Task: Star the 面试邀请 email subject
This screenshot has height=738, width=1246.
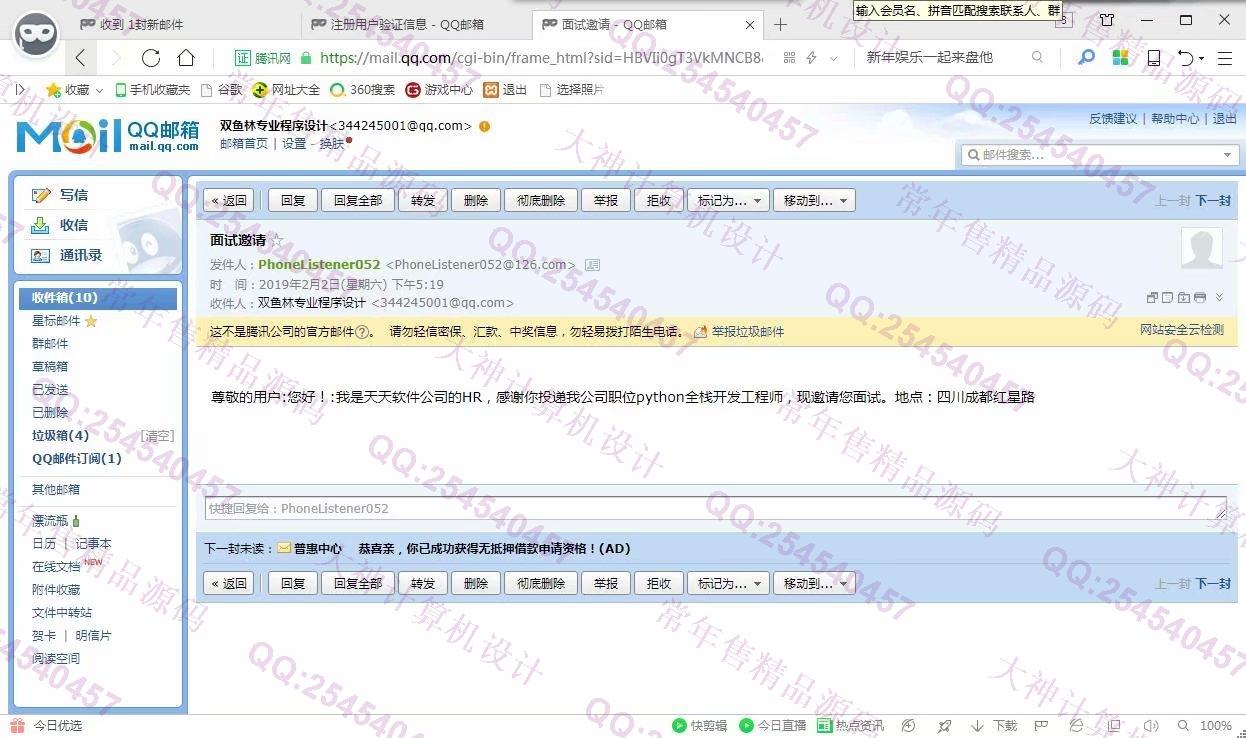Action: coord(277,240)
